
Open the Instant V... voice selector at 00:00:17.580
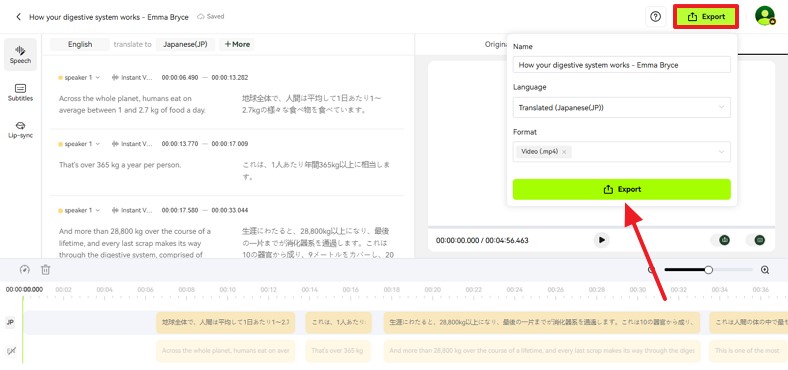click(x=132, y=210)
